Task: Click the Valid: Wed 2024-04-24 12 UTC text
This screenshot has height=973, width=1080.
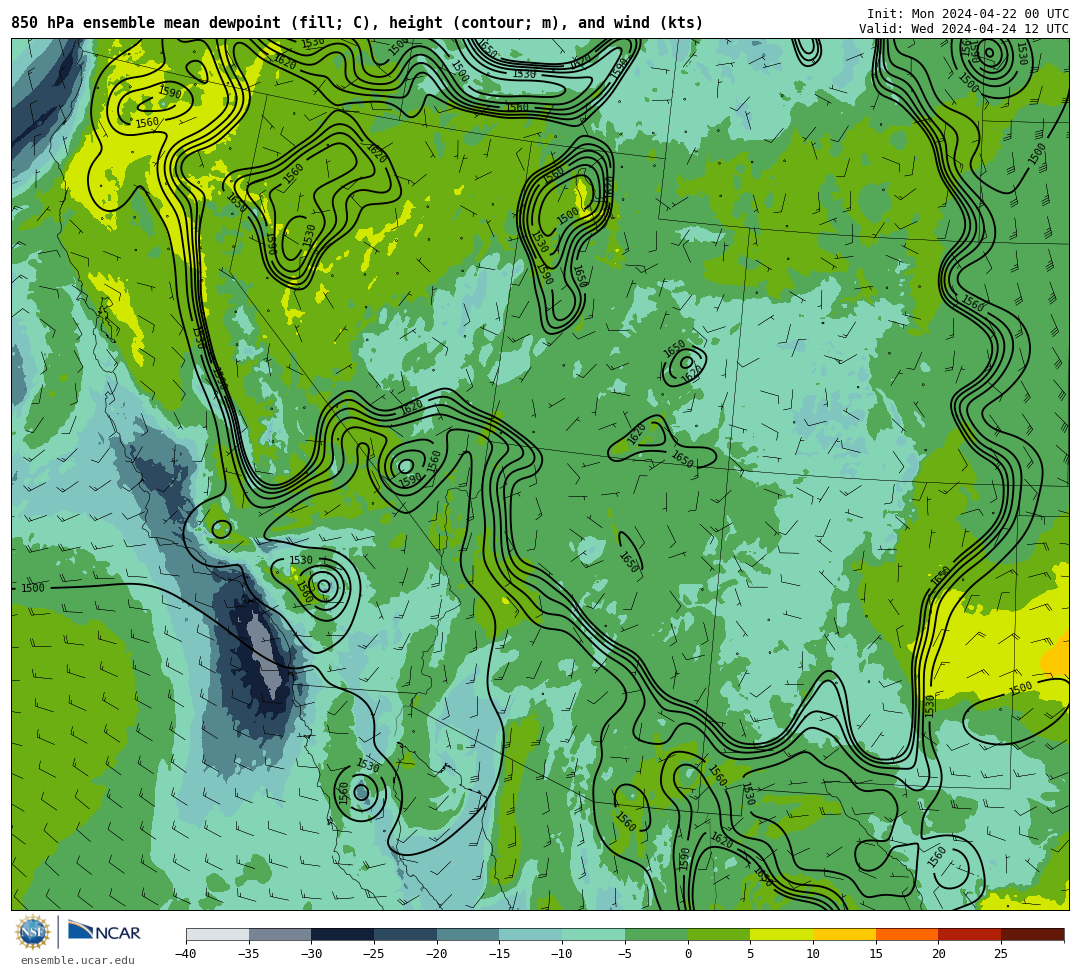Action: coord(964,29)
